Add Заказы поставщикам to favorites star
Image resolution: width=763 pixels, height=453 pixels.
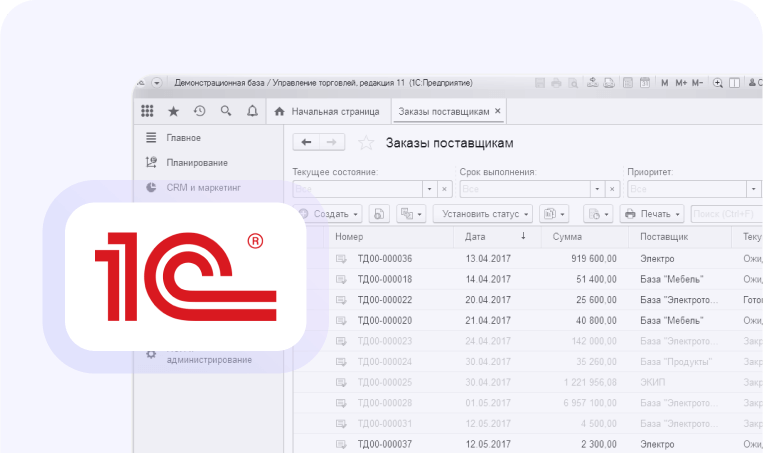(366, 143)
